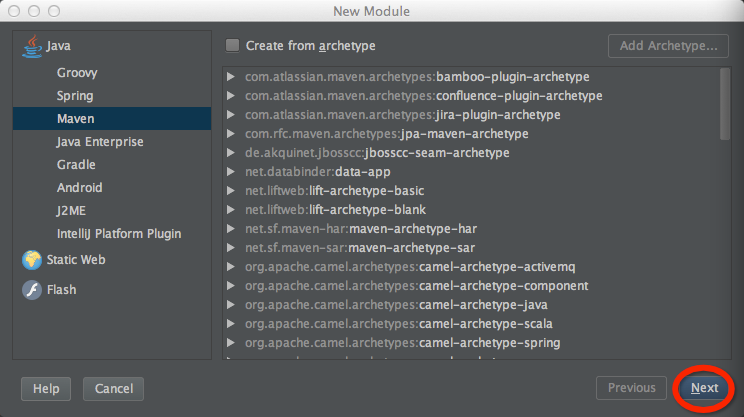Pick IntelliJ Platform Plugin module type
The height and width of the screenshot is (417, 744).
tap(119, 234)
